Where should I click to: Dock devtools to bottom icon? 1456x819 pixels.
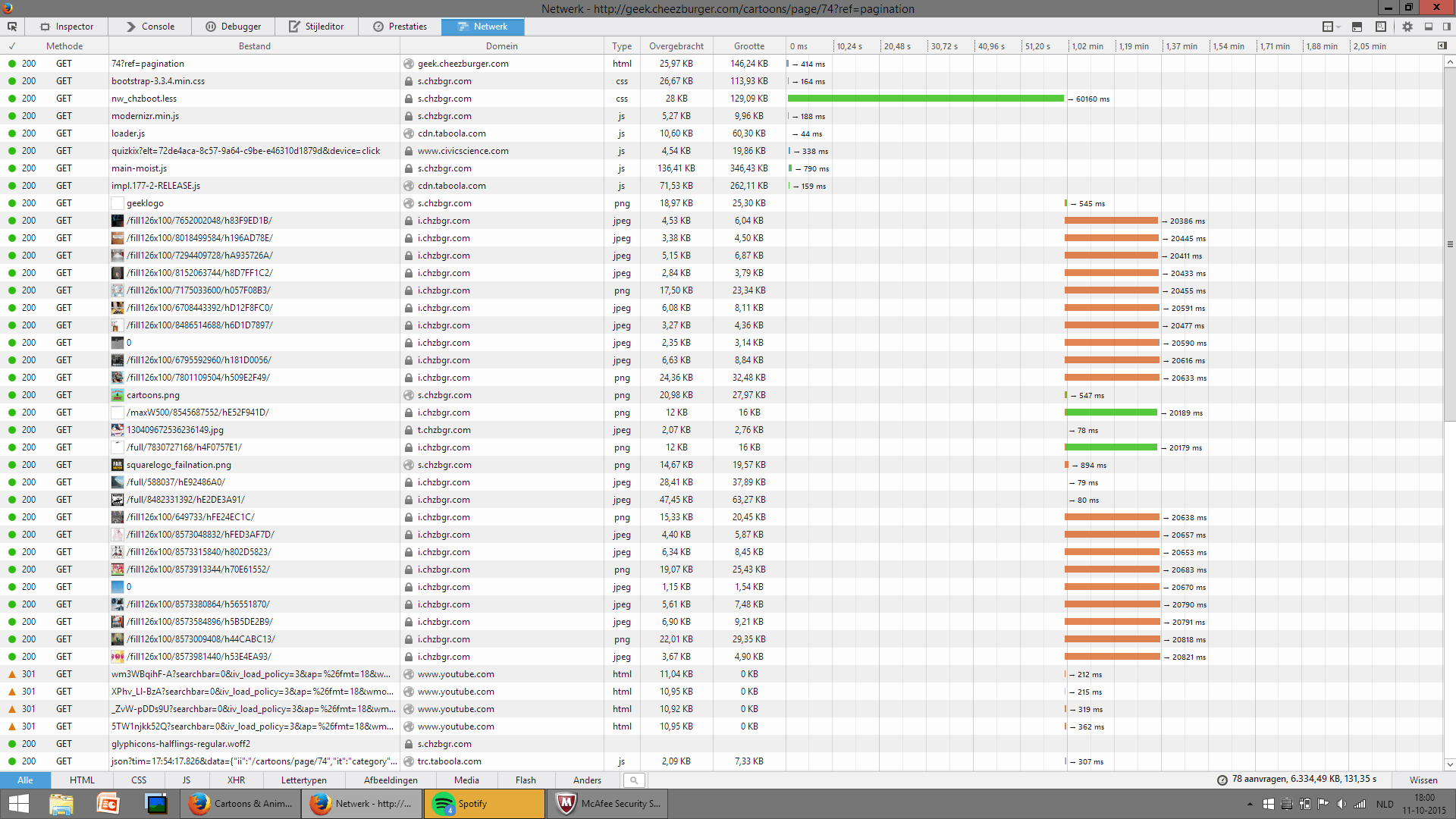(1429, 27)
